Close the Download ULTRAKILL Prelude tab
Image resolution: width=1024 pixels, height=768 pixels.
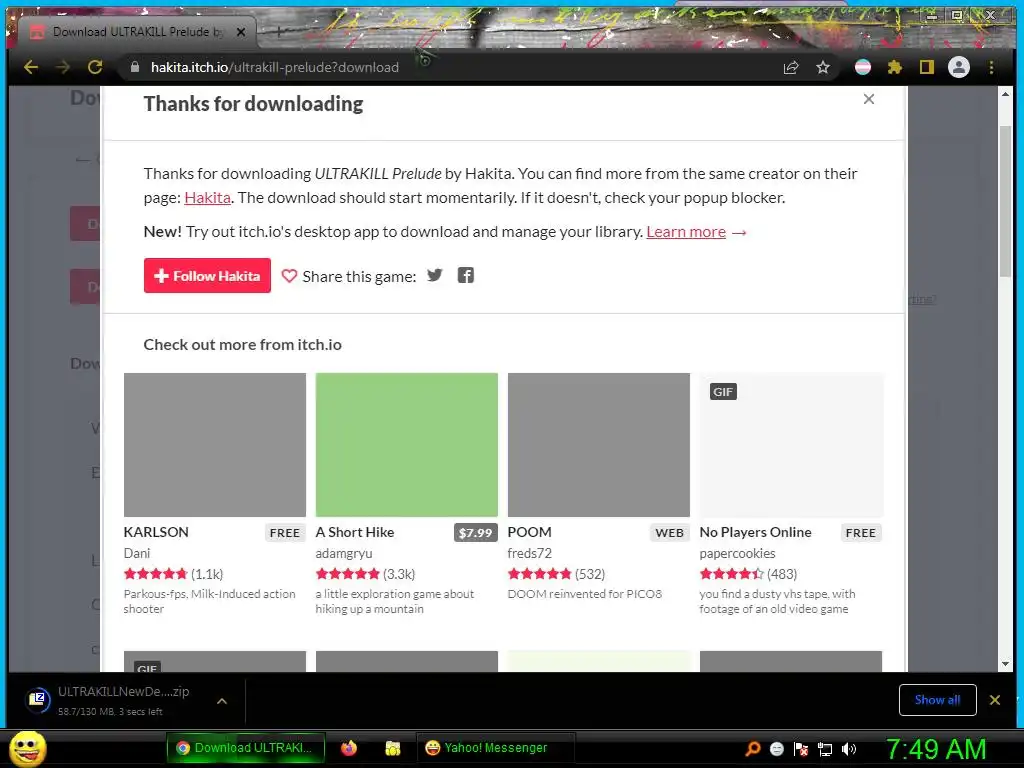[241, 31]
